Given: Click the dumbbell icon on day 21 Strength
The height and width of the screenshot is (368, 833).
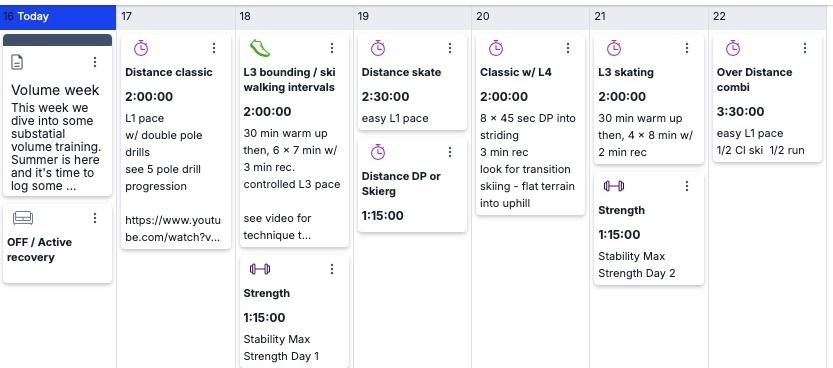Looking at the screenshot, I should coord(614,186).
